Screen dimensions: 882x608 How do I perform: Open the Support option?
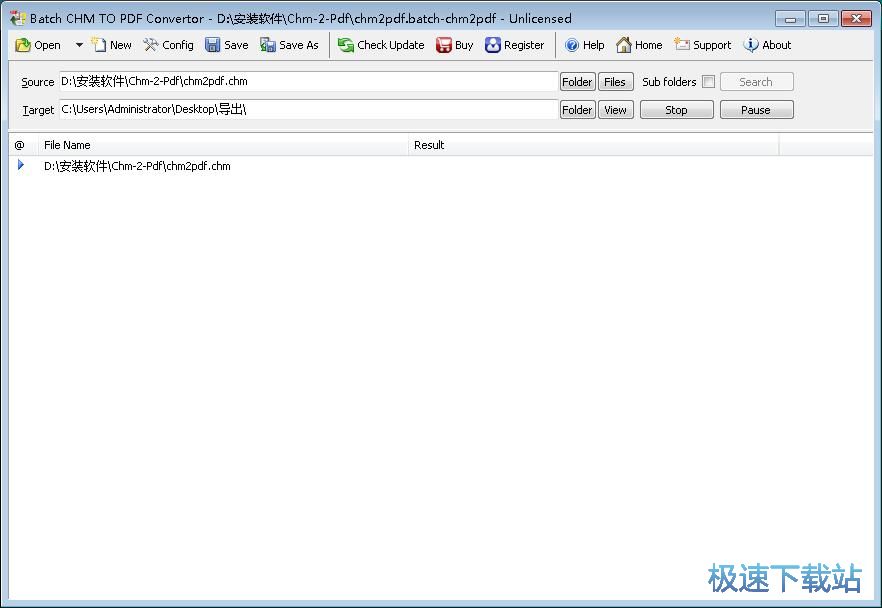pyautogui.click(x=702, y=45)
